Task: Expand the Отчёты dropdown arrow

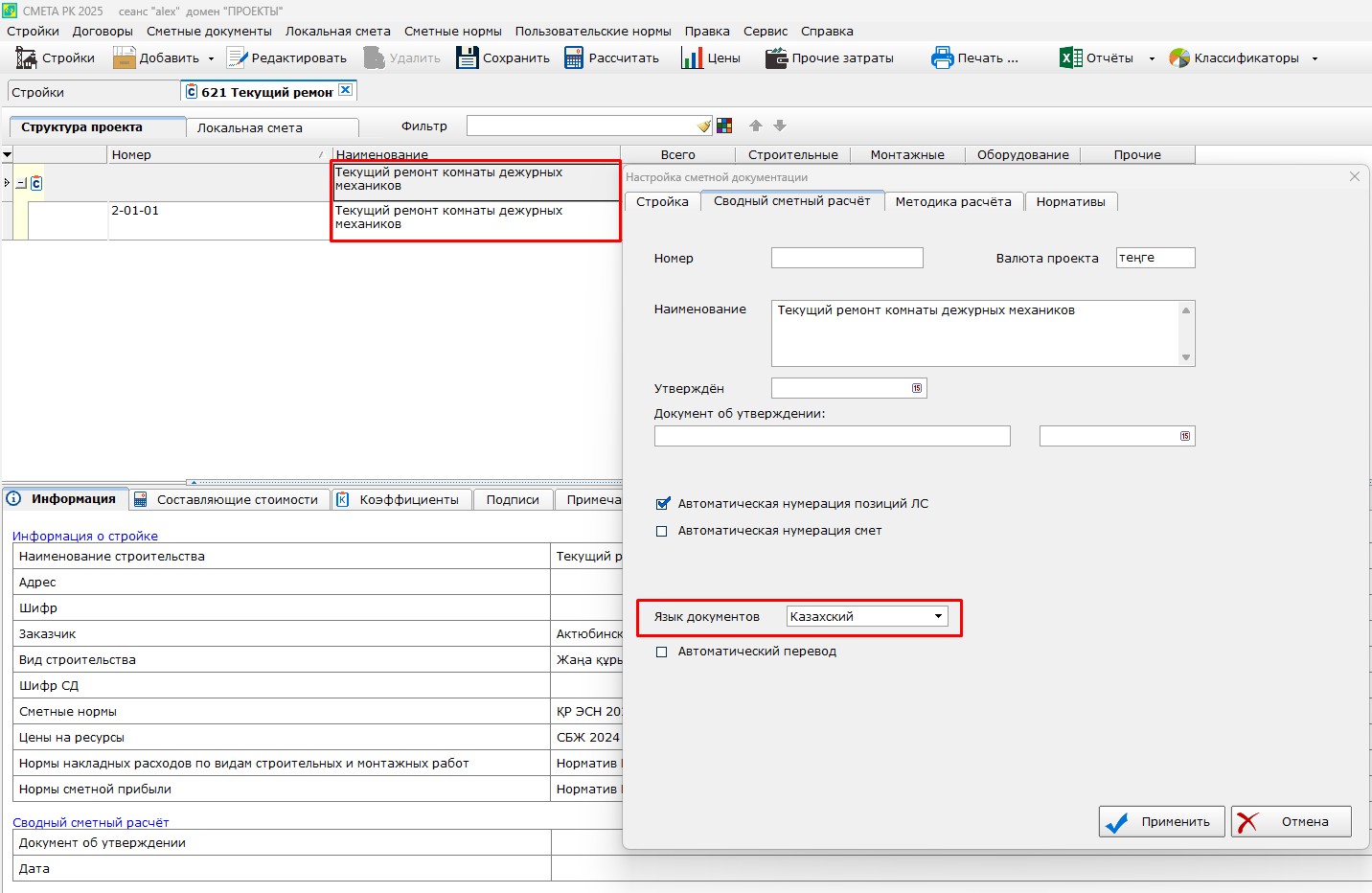Action: click(x=1152, y=58)
